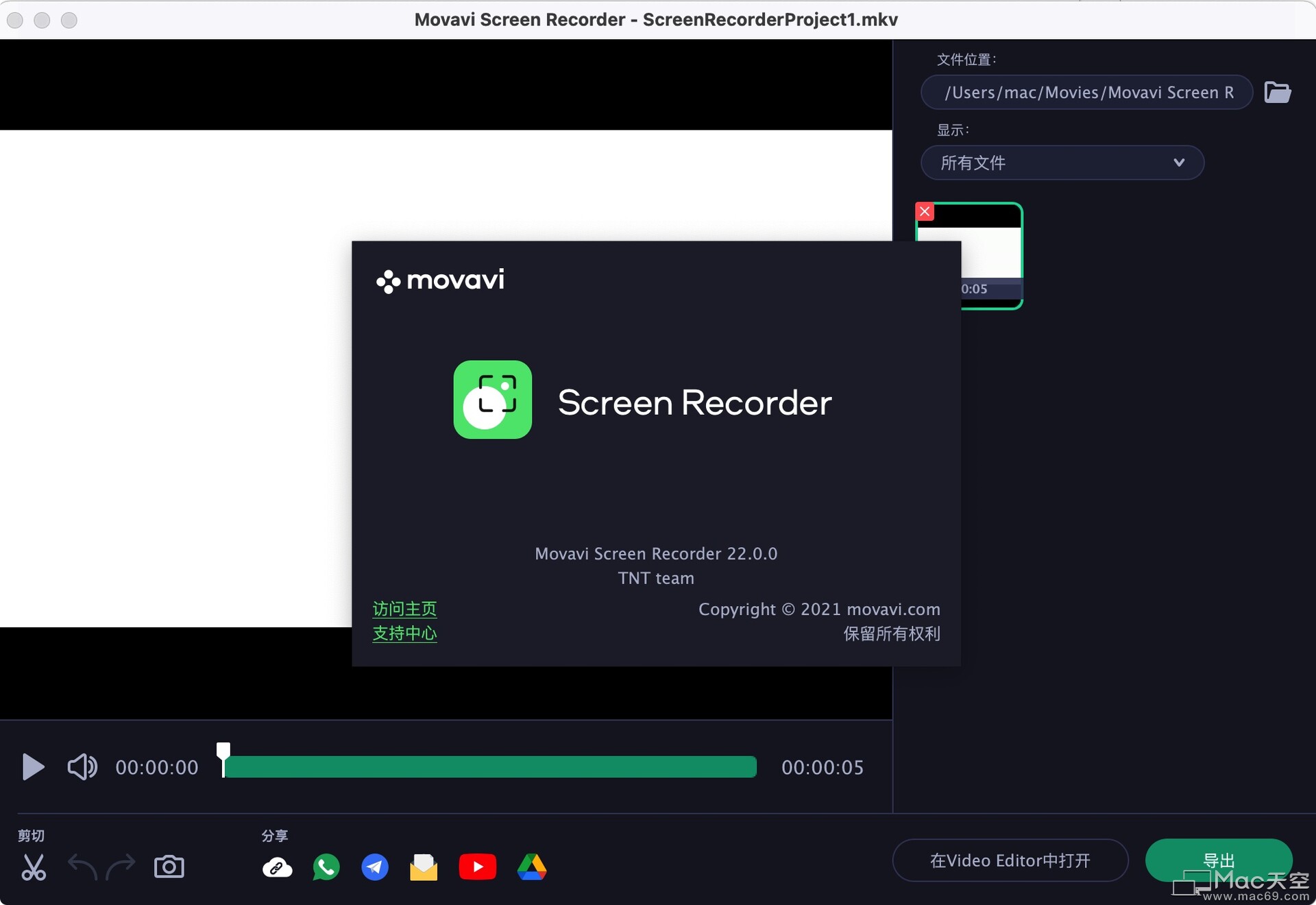Share via cloud link icon

pyautogui.click(x=278, y=867)
